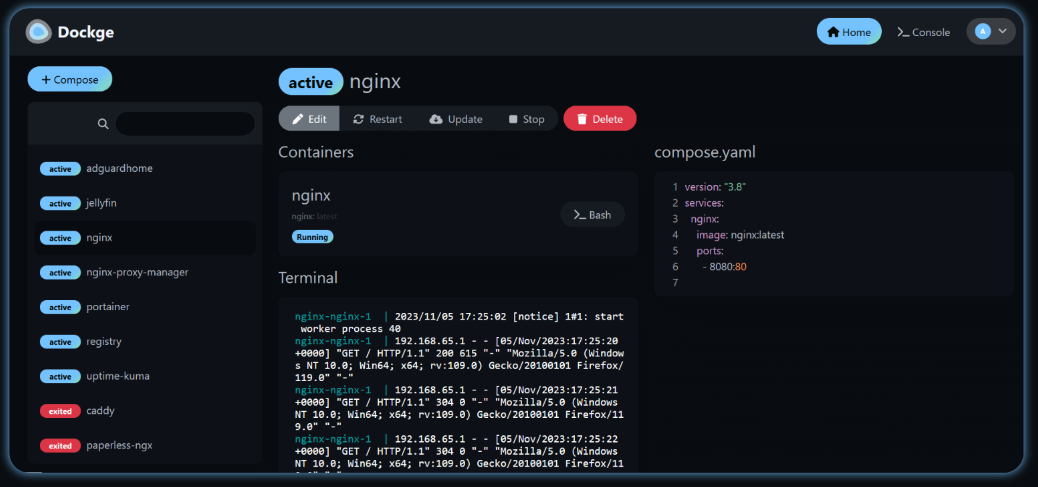Viewport: 1038px width, 487px height.
Task: Click the active badge beside nginx title
Action: 310,82
